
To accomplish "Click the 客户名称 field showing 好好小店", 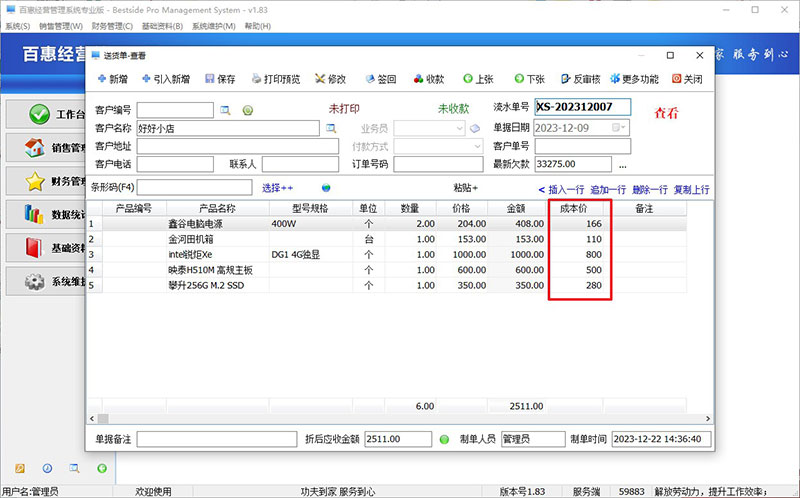I will pyautogui.click(x=228, y=128).
